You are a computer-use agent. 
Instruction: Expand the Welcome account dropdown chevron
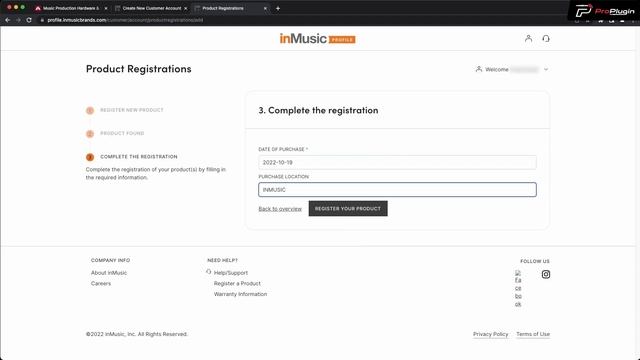[546, 69]
